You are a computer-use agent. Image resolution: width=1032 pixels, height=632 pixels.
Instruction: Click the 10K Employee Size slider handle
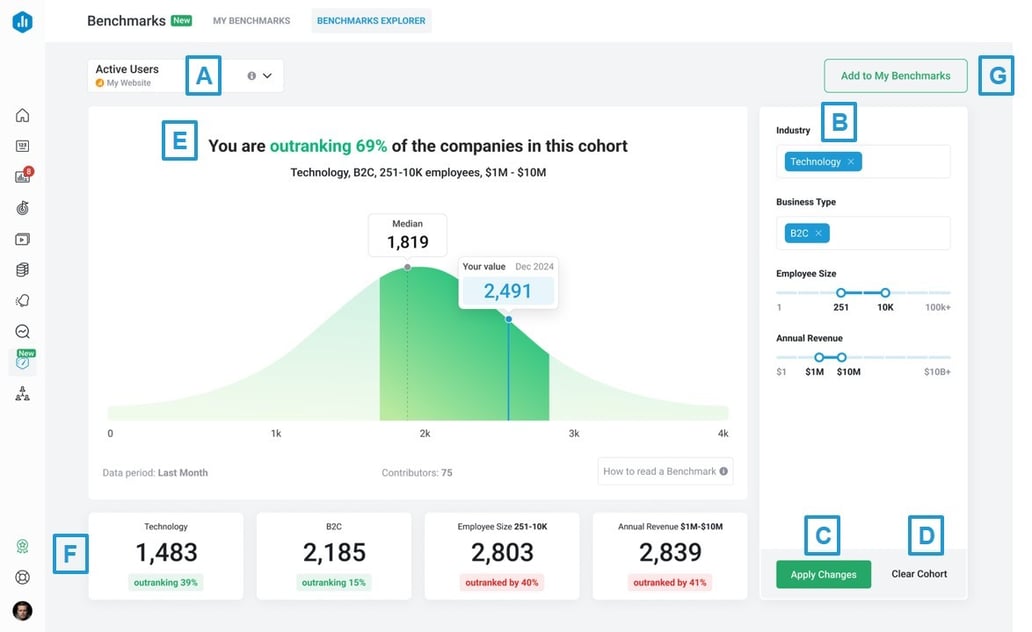point(884,293)
